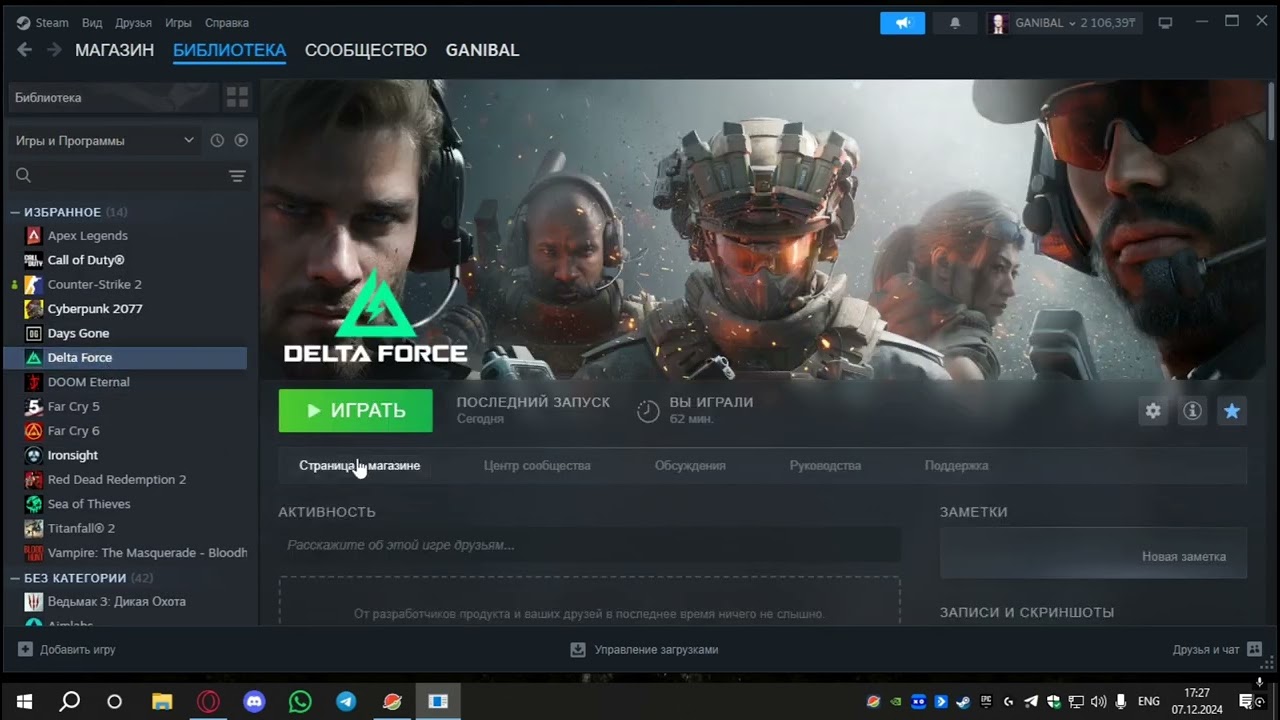Toggle Delta Force favorite star

pyautogui.click(x=1232, y=411)
